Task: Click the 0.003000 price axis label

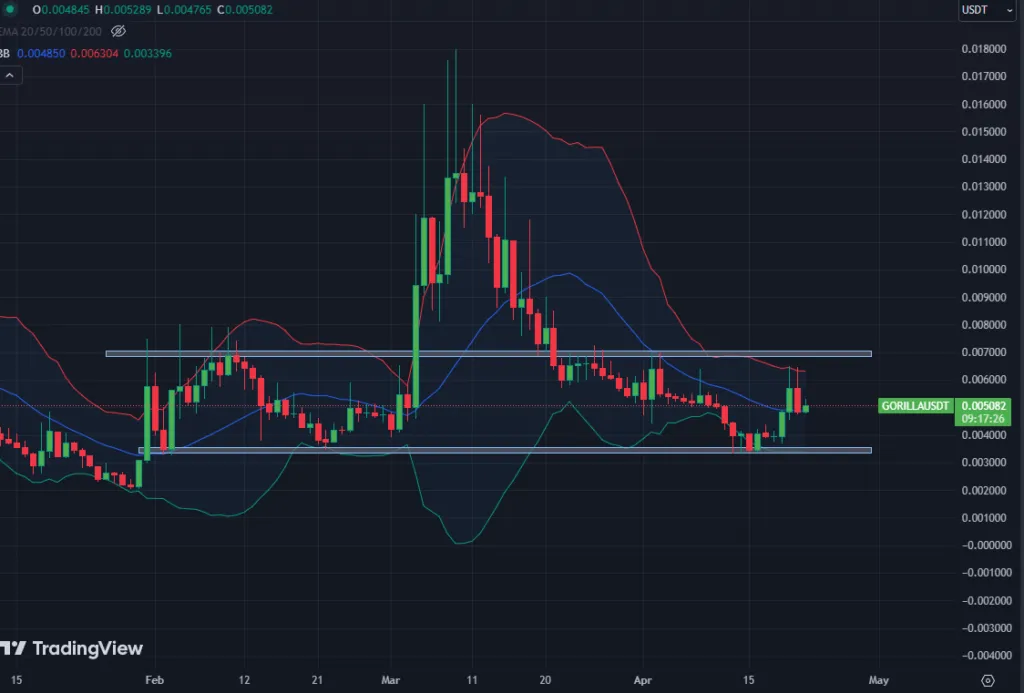Action: click(984, 463)
